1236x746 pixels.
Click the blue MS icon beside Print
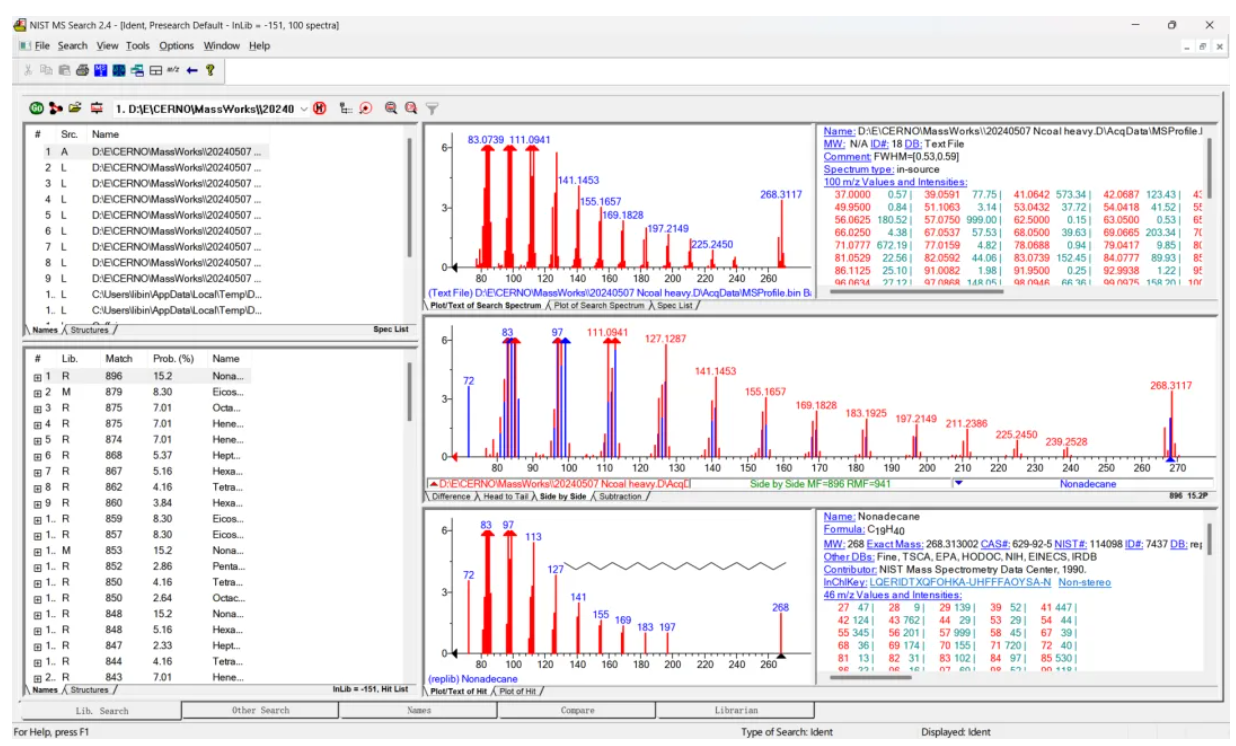coord(101,70)
